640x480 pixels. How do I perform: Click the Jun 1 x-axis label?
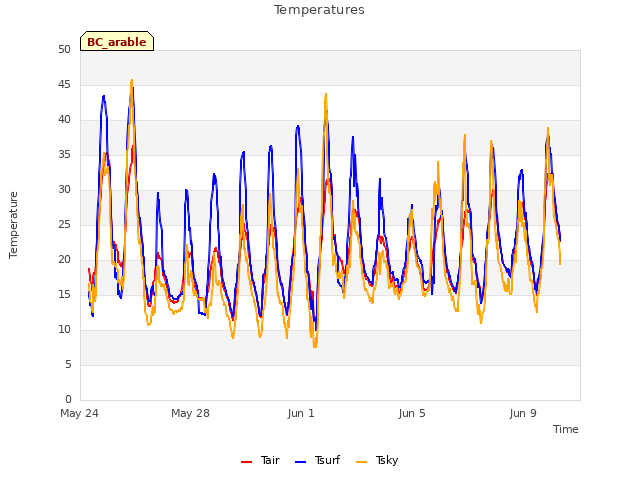click(x=301, y=413)
